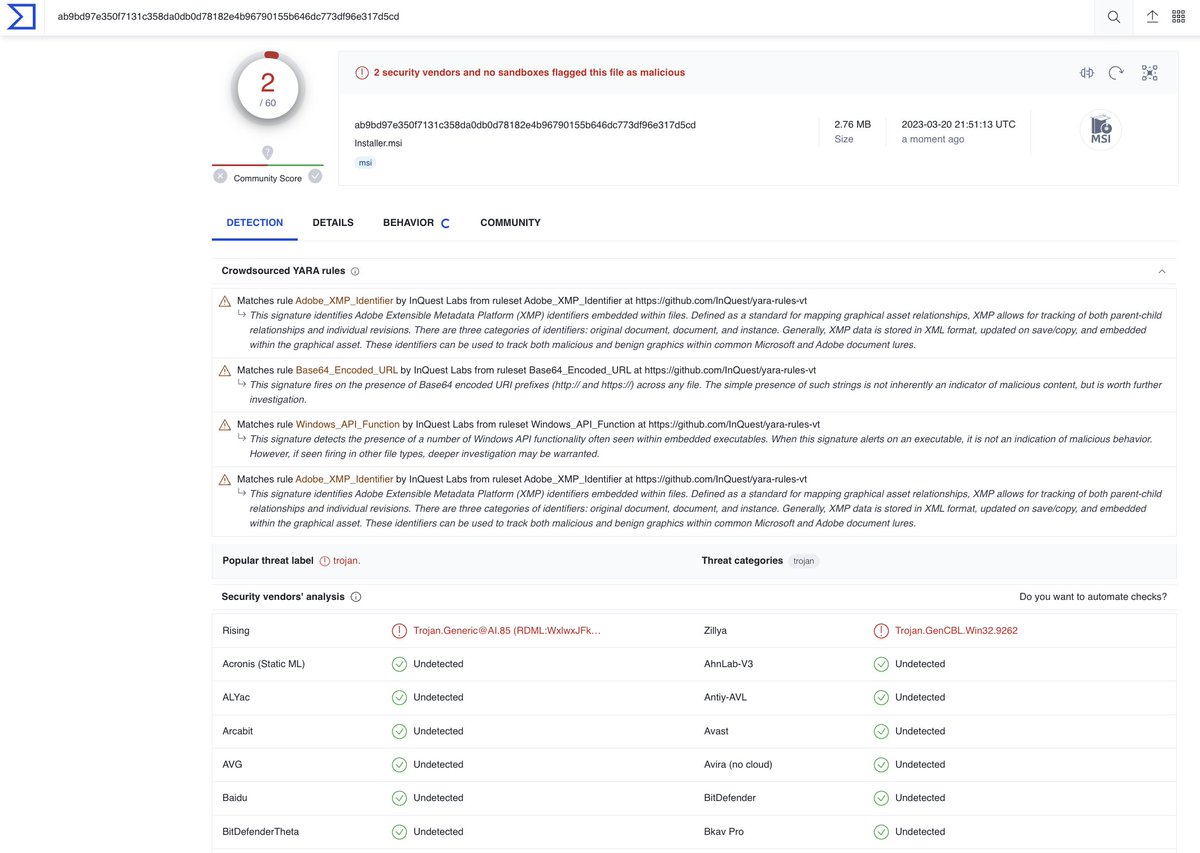
Task: Click the Popular threat label heading
Action: click(x=268, y=561)
